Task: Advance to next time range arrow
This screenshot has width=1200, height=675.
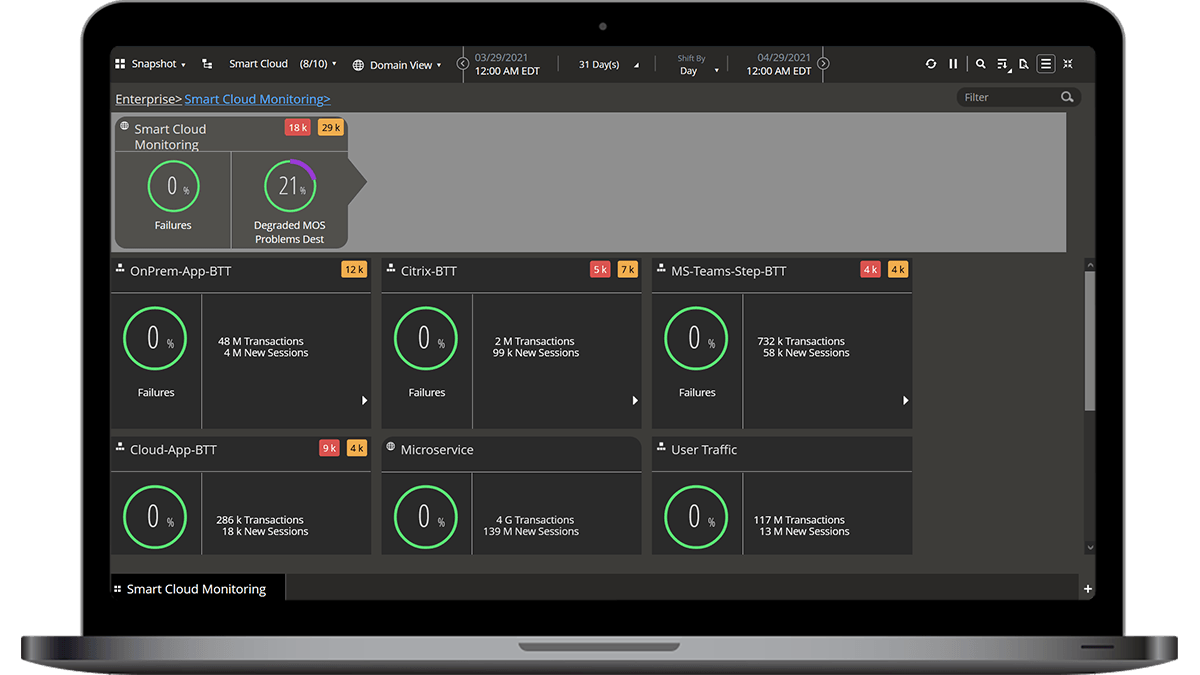Action: [x=823, y=64]
